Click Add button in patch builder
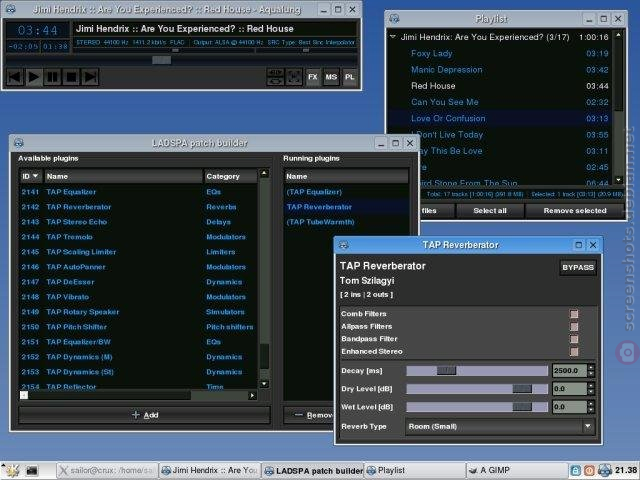The height and width of the screenshot is (480, 640). point(144,415)
